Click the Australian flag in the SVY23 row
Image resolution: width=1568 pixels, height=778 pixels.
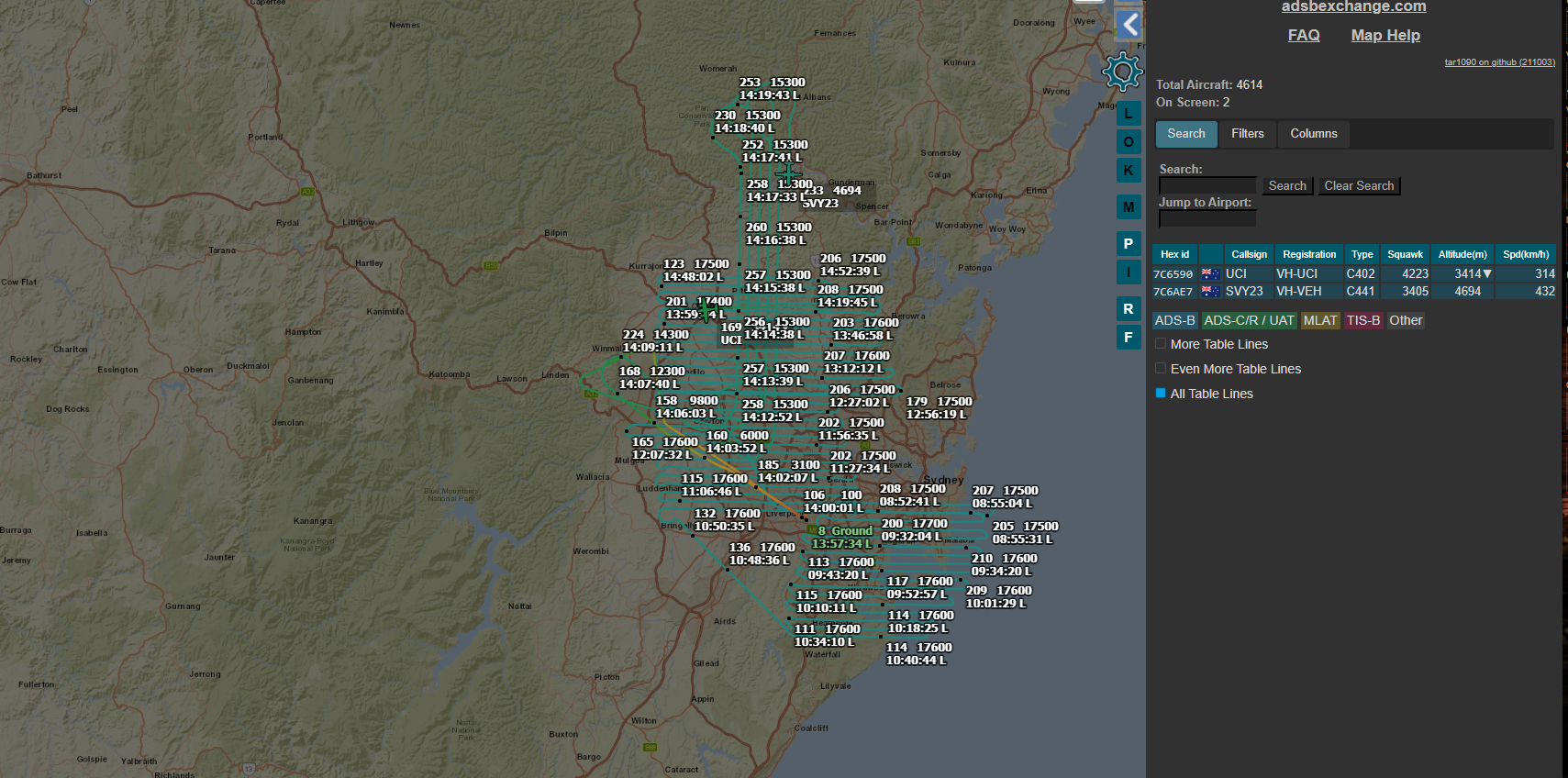tap(1210, 292)
